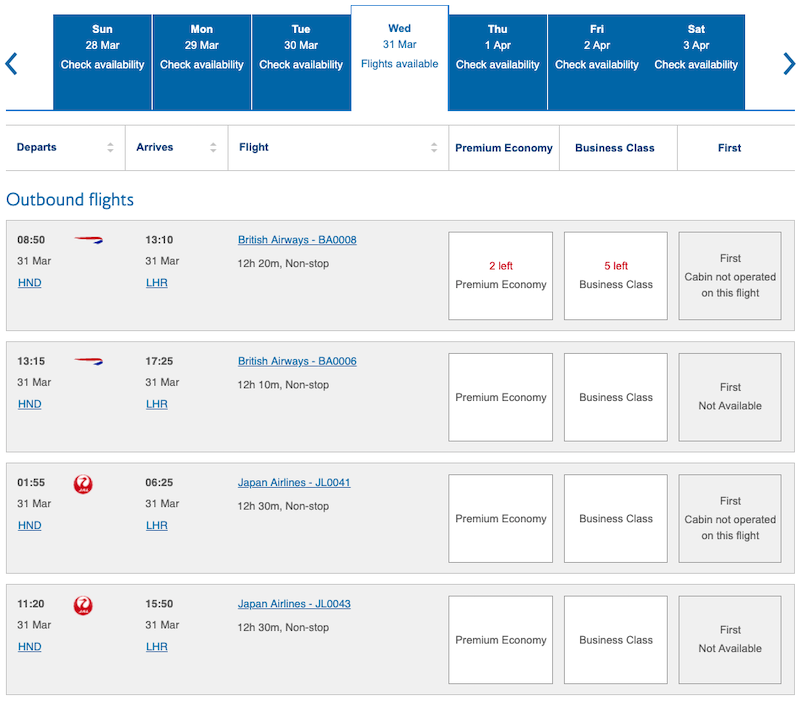
Task: Sort by Flight column arrows
Action: 434,147
